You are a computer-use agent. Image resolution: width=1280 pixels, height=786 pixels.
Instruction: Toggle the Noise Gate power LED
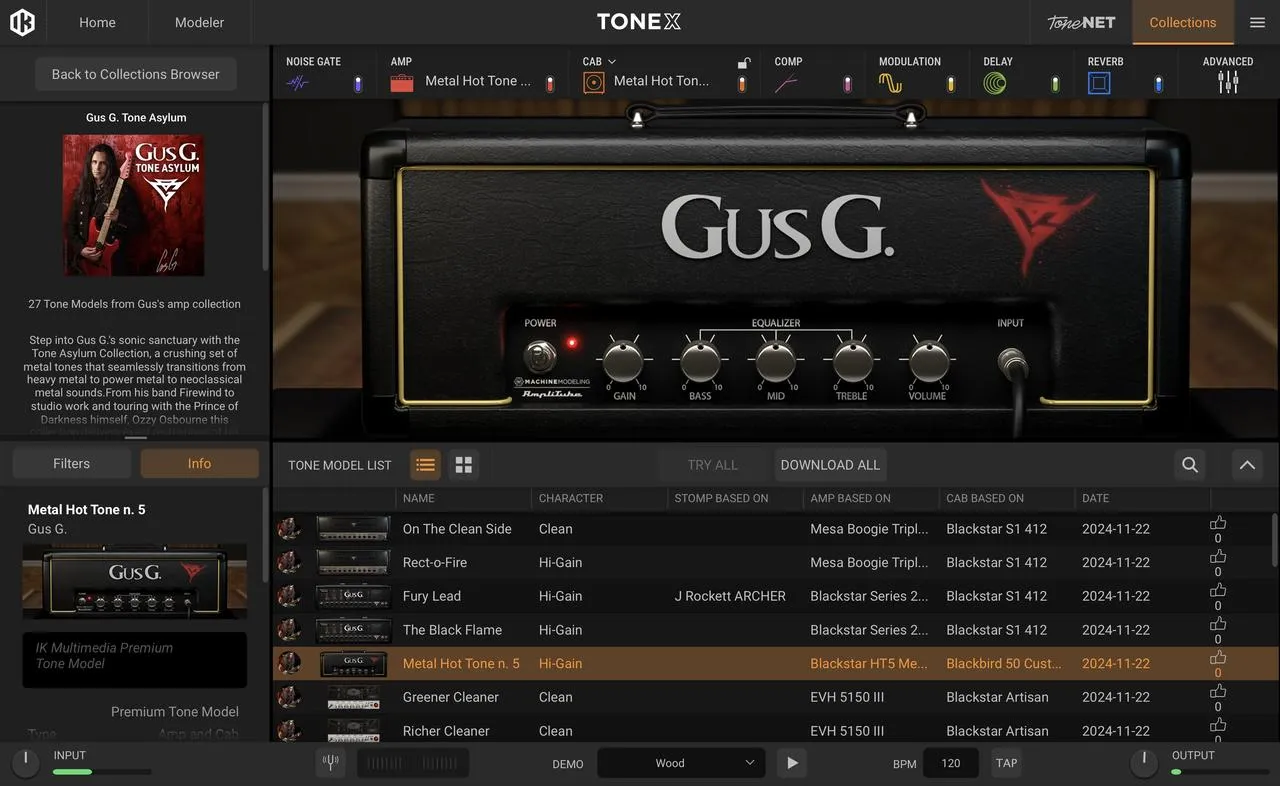pos(358,84)
